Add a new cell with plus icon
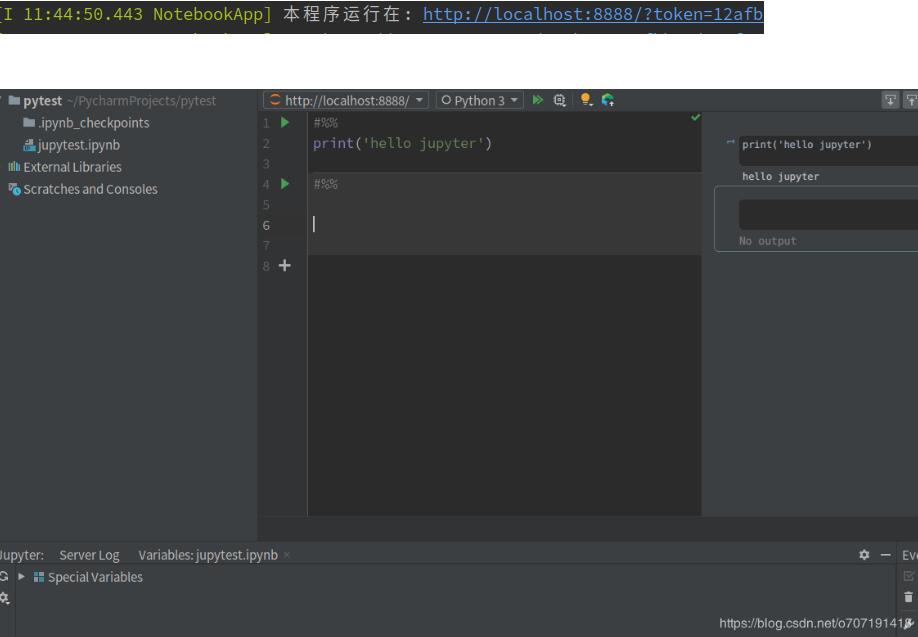This screenshot has height=637, width=918. (285, 266)
